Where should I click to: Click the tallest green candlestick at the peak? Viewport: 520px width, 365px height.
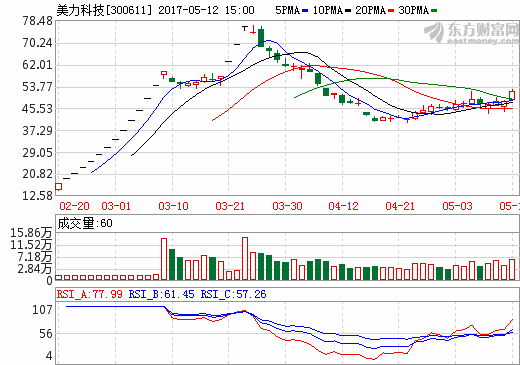(x=261, y=36)
